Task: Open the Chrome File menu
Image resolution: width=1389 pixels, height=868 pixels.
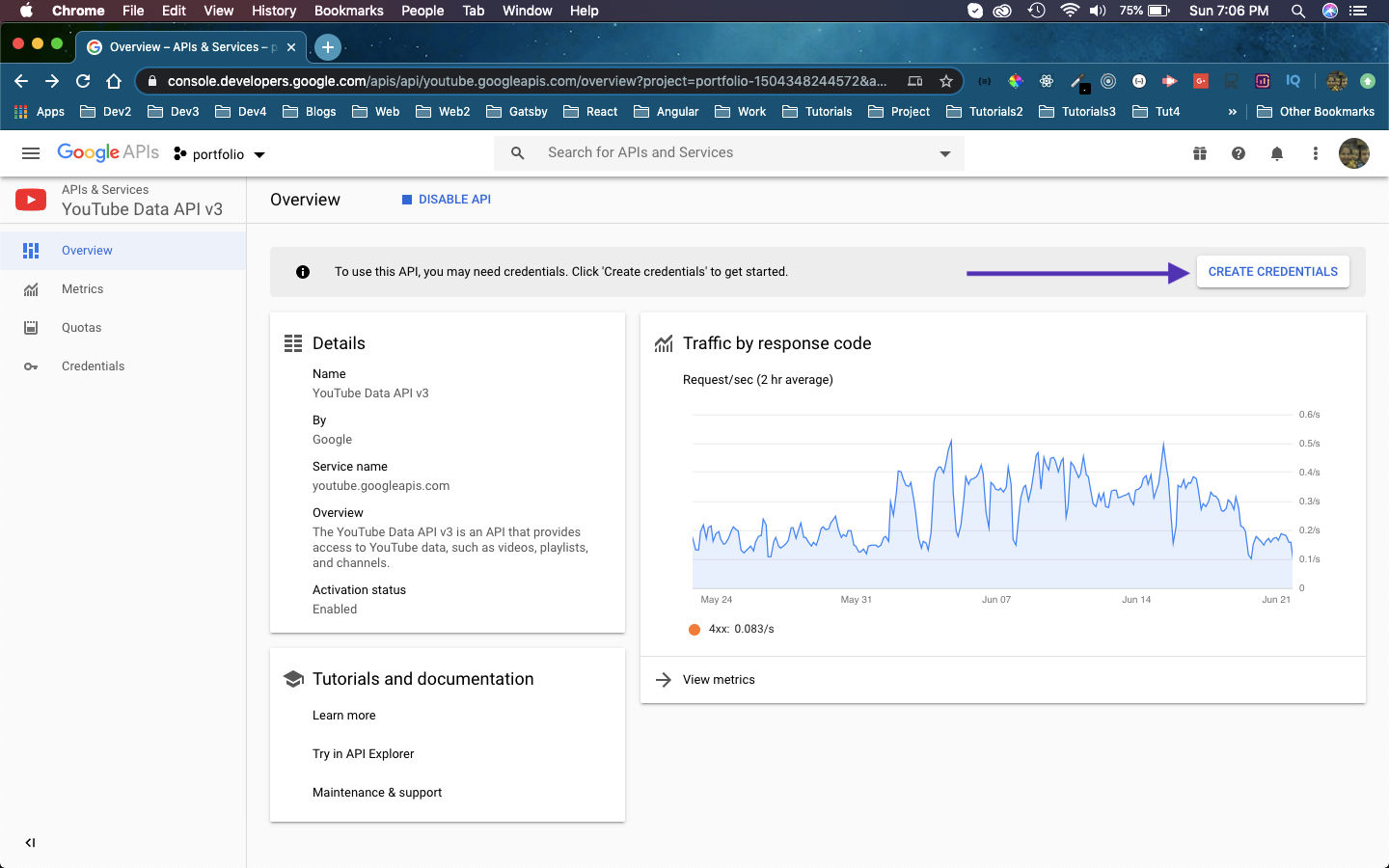Action: pyautogui.click(x=133, y=11)
